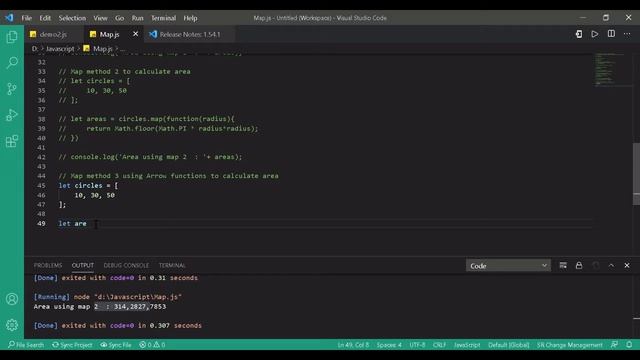The height and width of the screenshot is (360, 640).
Task: Open the View menu
Action: pos(100,18)
